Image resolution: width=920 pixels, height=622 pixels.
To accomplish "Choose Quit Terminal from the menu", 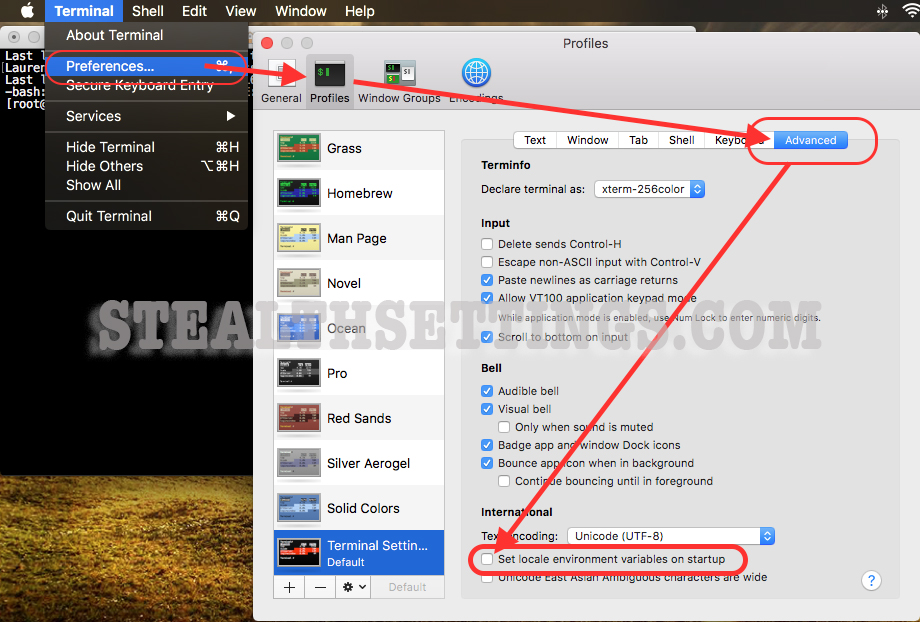I will [x=109, y=216].
